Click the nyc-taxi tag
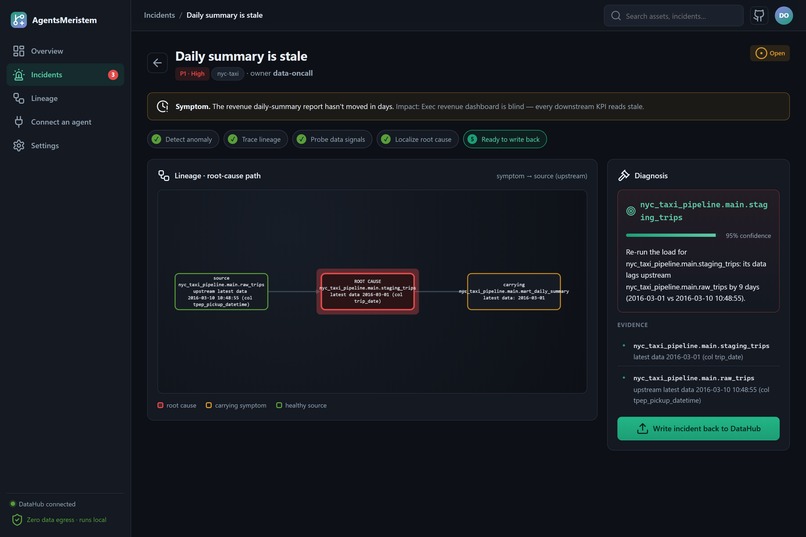 click(228, 73)
